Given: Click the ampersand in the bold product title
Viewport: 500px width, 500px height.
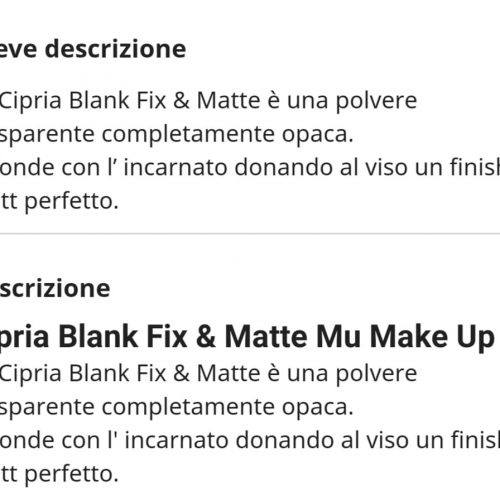Looking at the screenshot, I should point(206,337).
